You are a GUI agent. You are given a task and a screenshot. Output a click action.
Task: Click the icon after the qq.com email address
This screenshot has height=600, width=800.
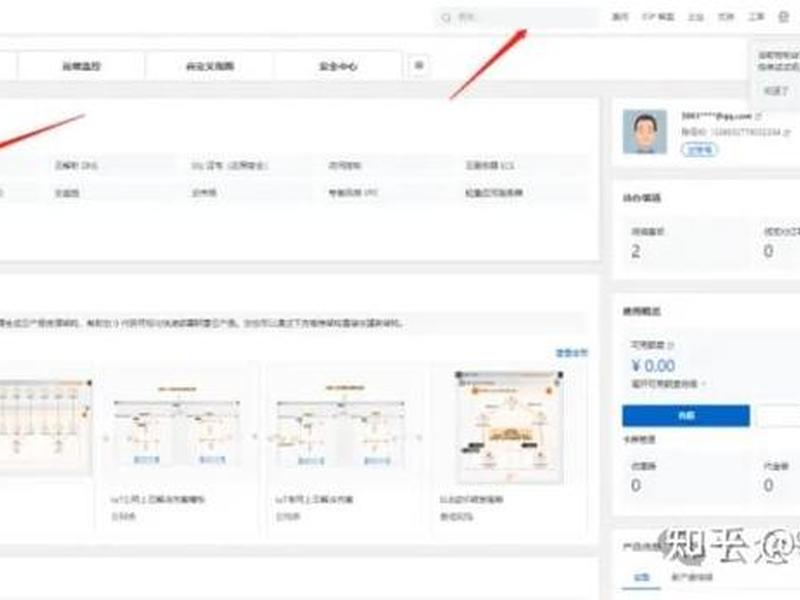click(x=758, y=116)
